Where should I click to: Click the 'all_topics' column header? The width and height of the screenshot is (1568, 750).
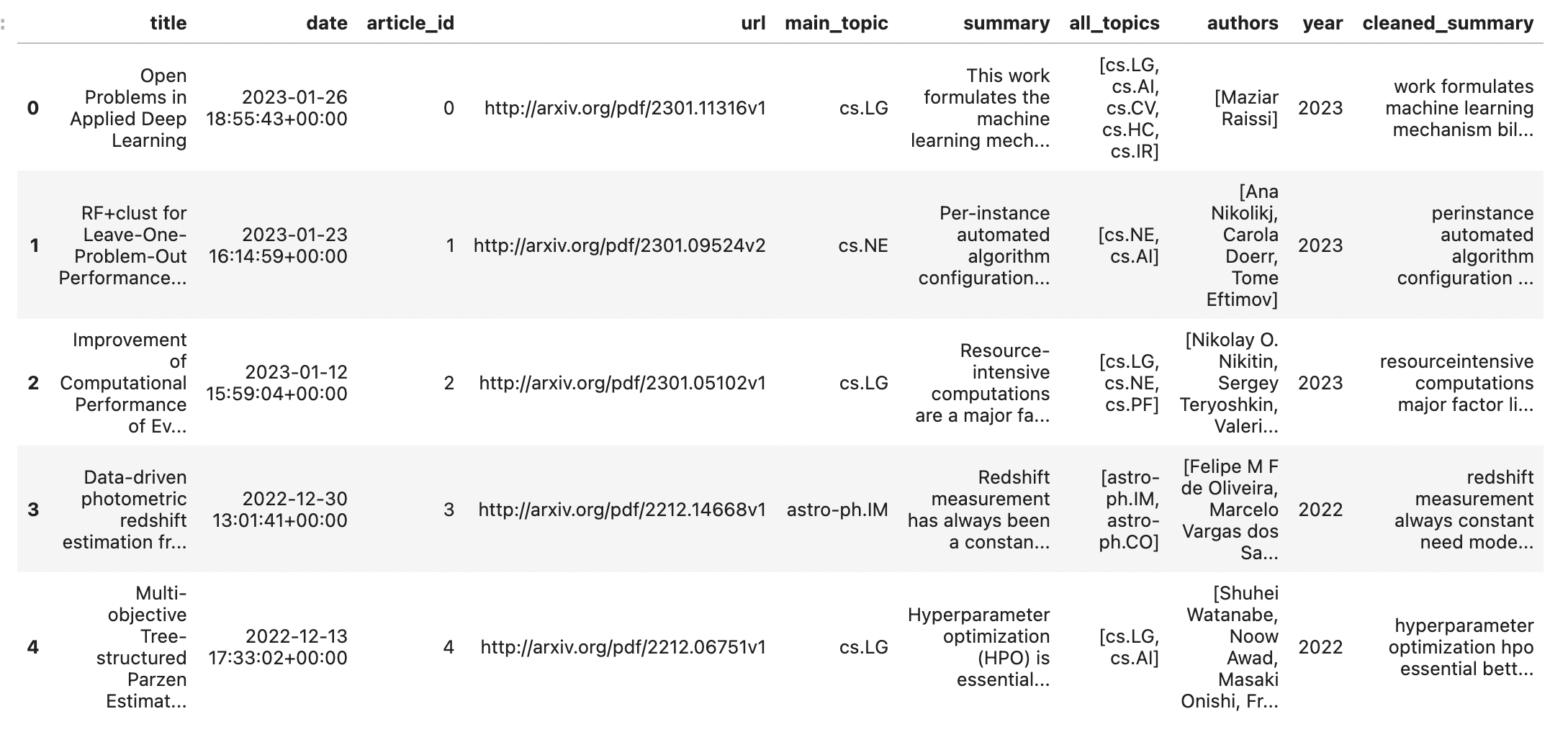coord(1114,23)
